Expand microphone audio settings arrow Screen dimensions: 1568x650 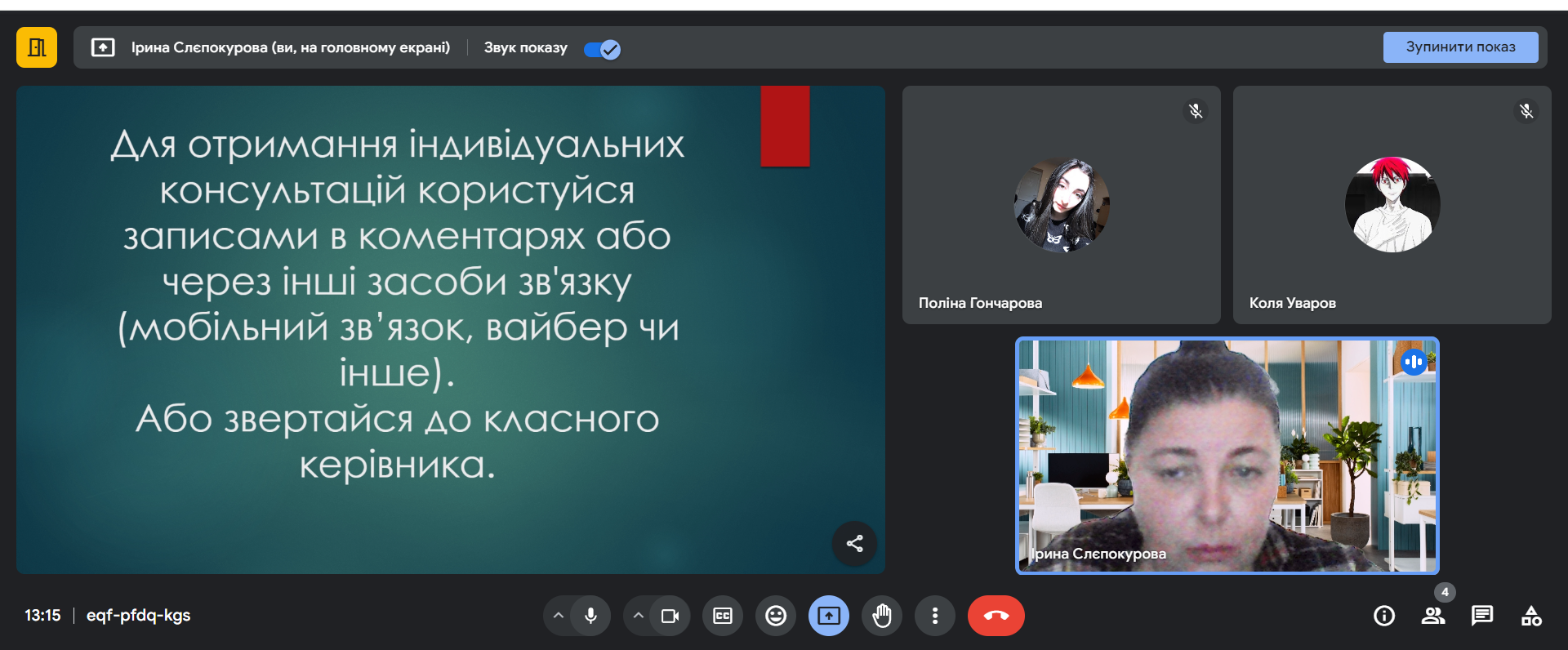pyautogui.click(x=559, y=616)
